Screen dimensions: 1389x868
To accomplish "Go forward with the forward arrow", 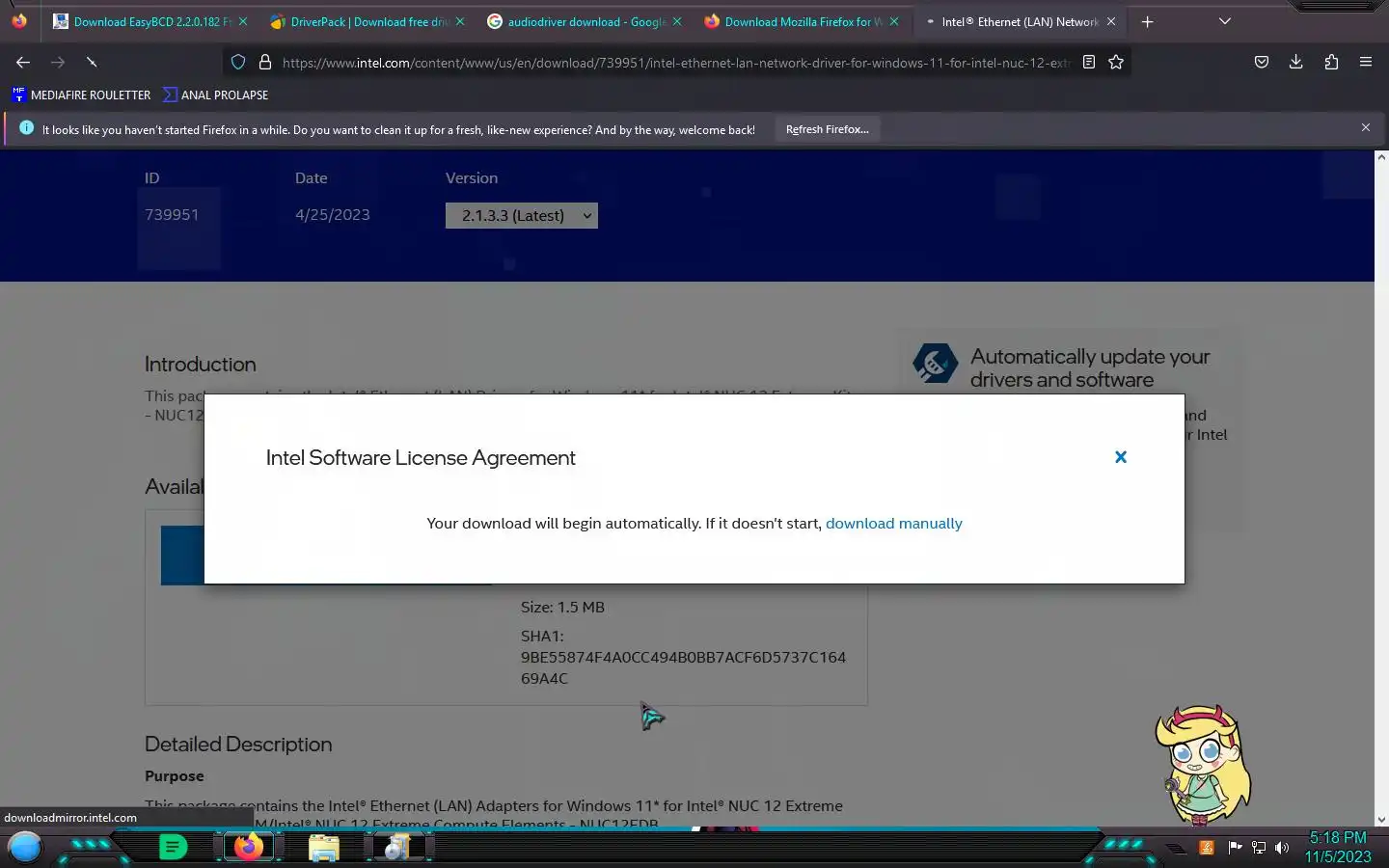I will 58,62.
